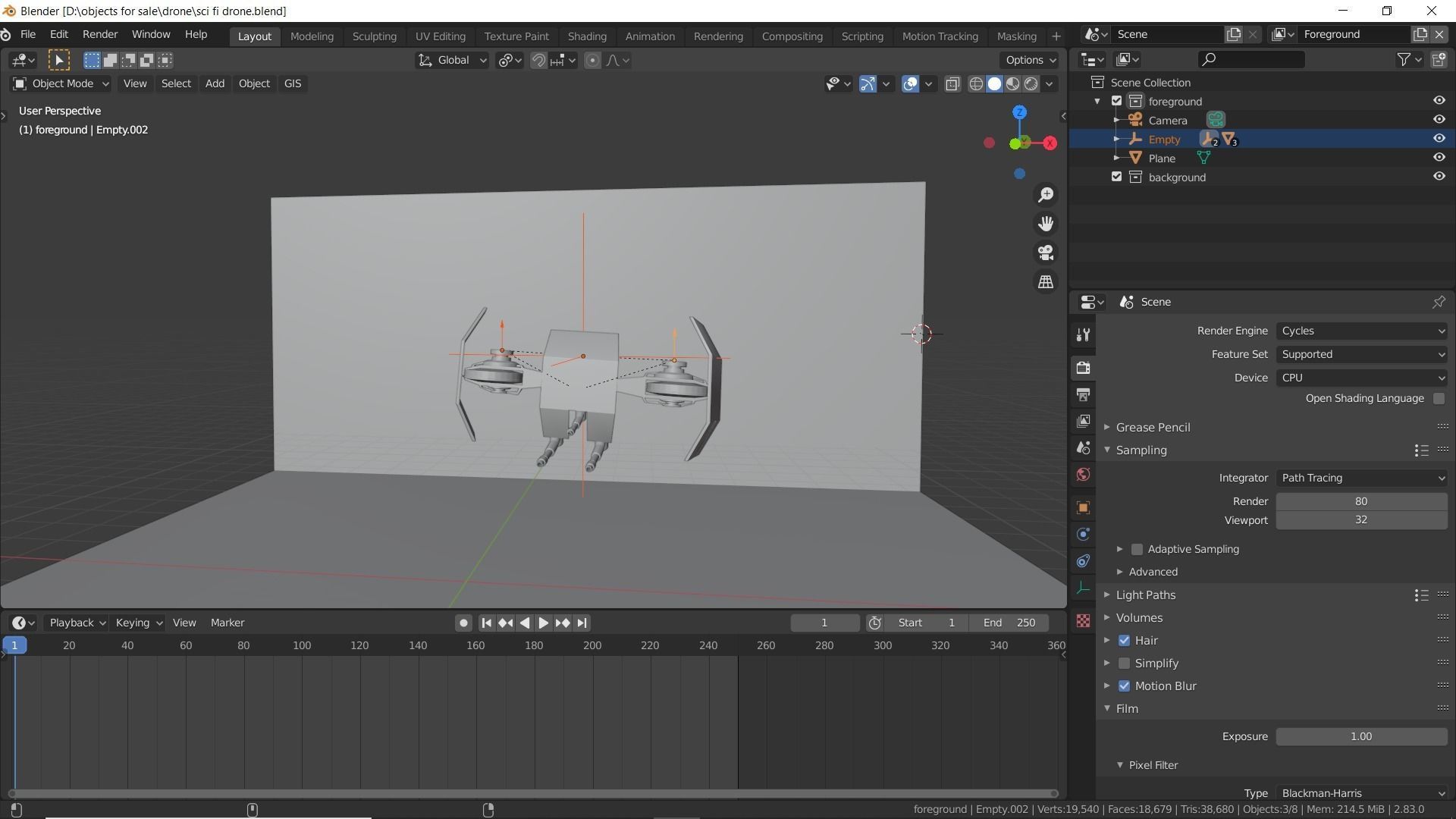Switch perspective/orthographic grid icon

(1046, 281)
